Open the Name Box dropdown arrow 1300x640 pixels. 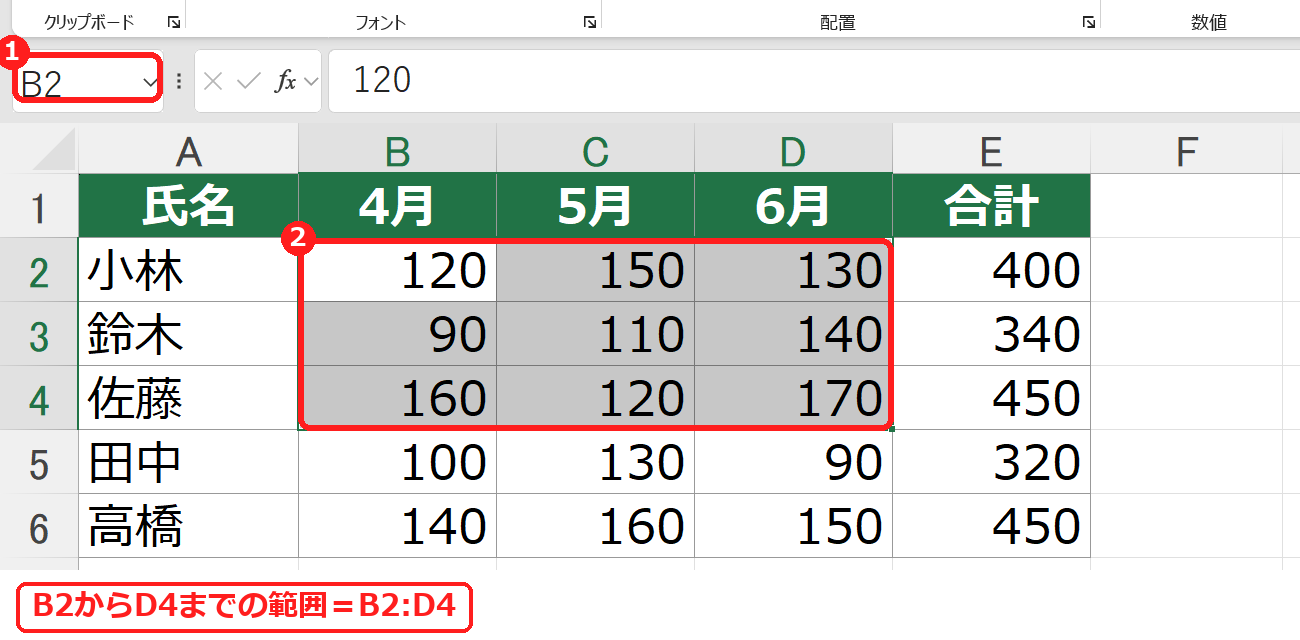150,83
